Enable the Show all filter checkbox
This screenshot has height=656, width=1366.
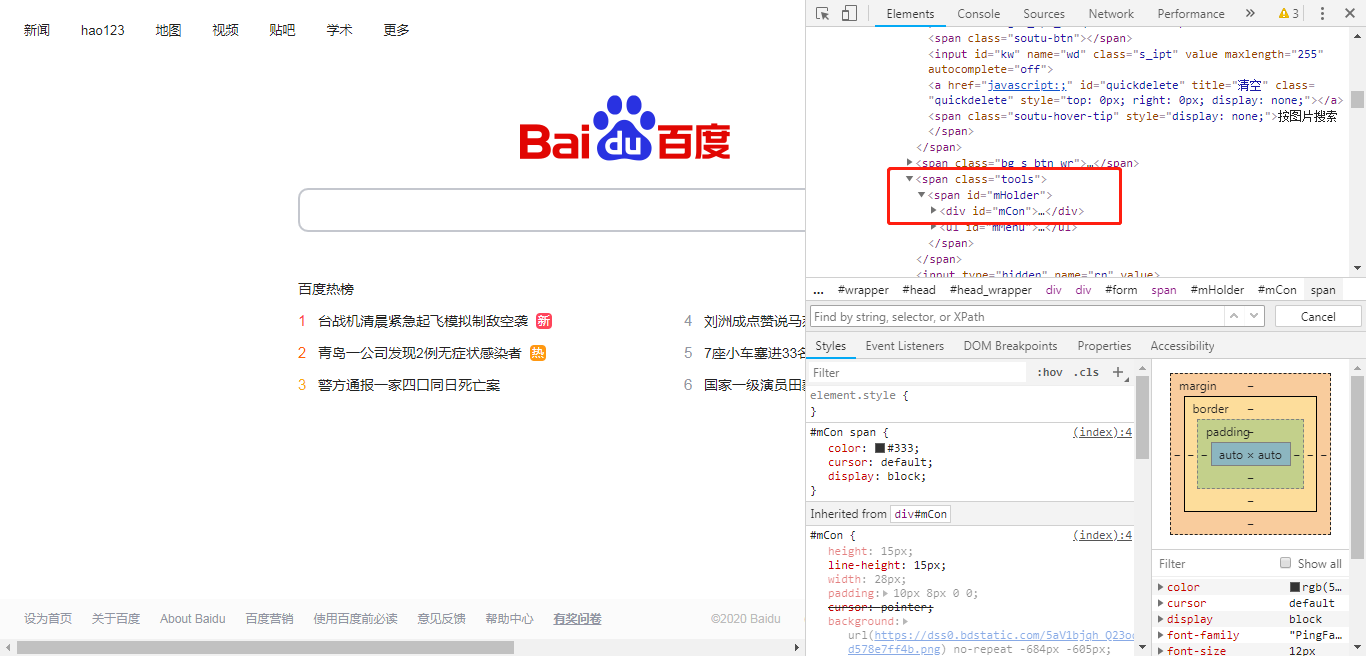coord(1286,563)
